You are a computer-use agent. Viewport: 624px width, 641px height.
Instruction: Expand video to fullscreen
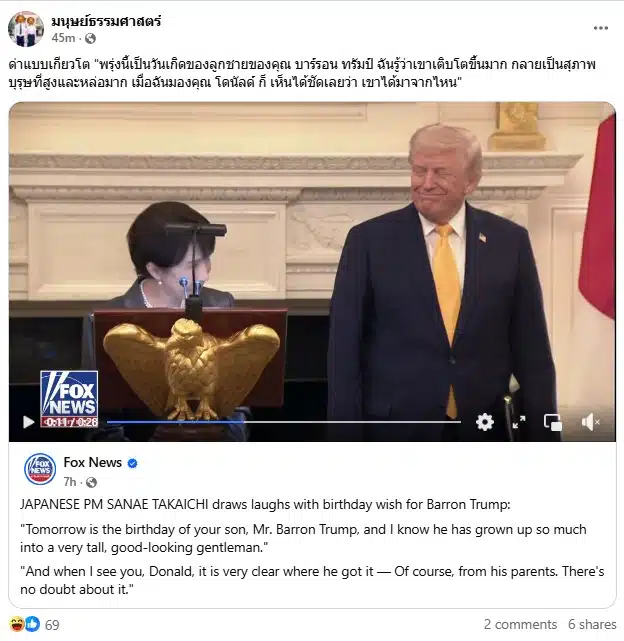pyautogui.click(x=519, y=422)
